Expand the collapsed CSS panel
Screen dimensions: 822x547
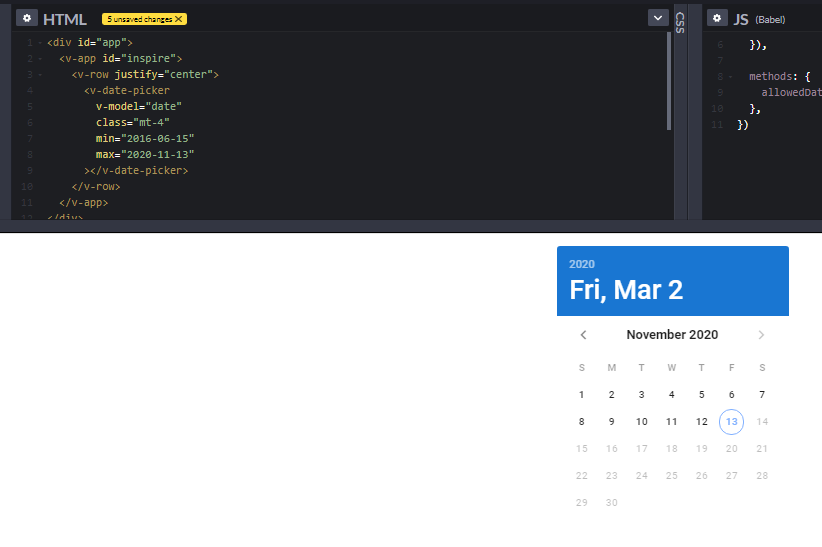click(x=680, y=23)
